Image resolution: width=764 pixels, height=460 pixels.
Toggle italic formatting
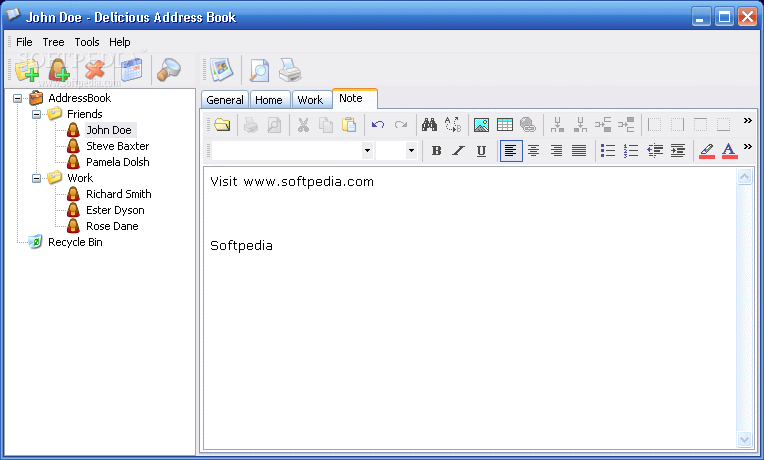pyautogui.click(x=458, y=151)
